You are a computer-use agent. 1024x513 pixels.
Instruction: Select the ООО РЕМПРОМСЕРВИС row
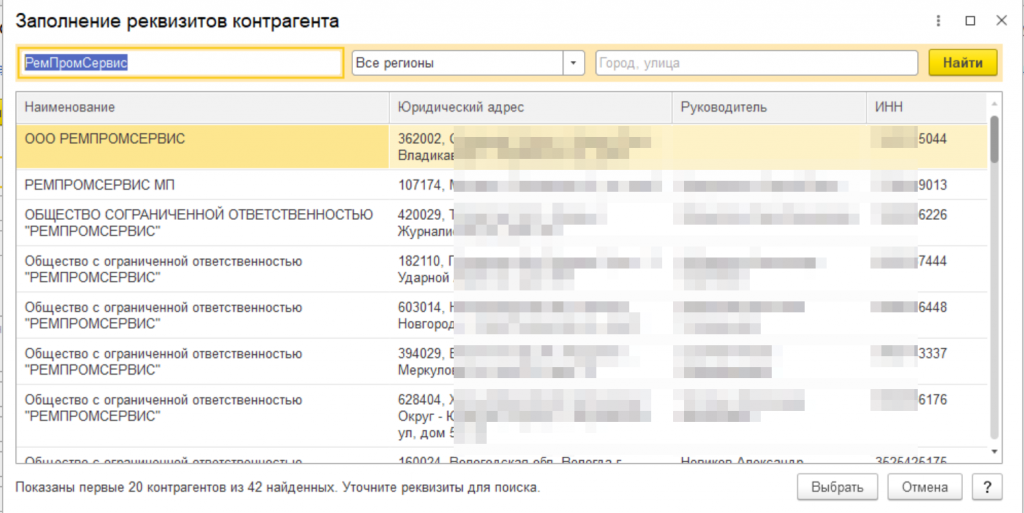click(200, 146)
